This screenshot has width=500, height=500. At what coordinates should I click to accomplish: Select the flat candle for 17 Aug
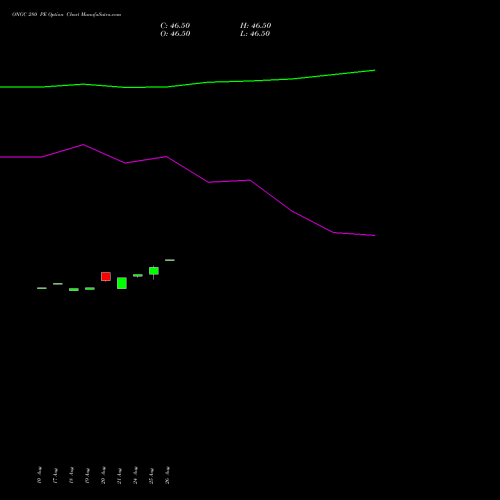pos(58,284)
